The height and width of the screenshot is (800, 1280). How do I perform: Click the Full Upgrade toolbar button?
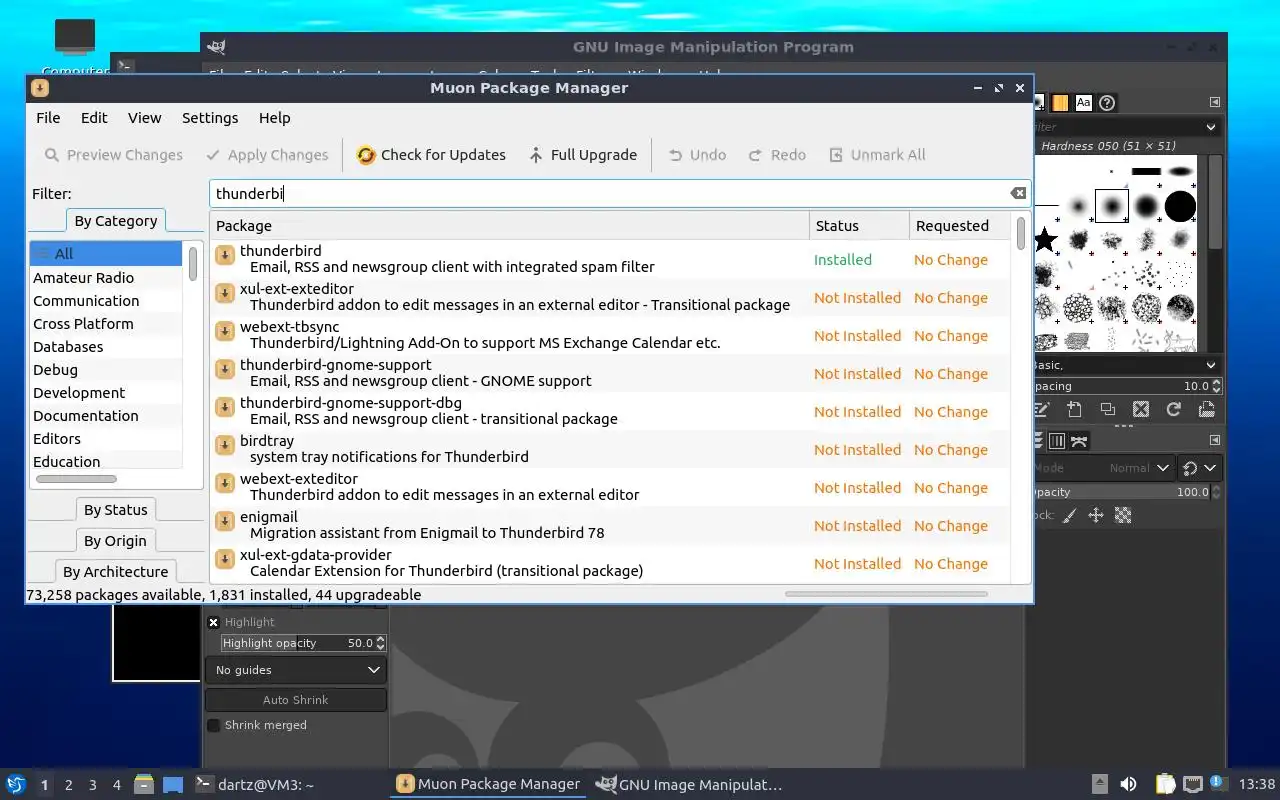point(583,155)
